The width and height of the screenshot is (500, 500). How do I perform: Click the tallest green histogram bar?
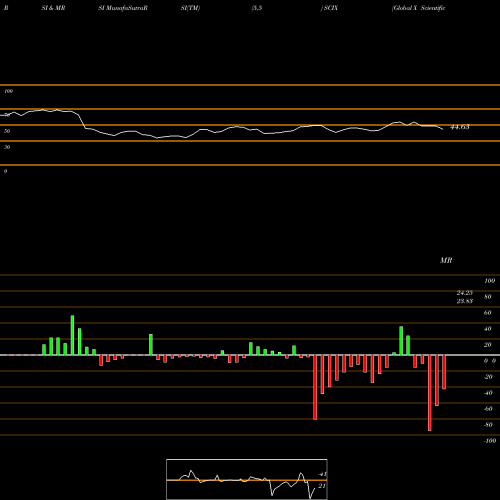click(72, 335)
